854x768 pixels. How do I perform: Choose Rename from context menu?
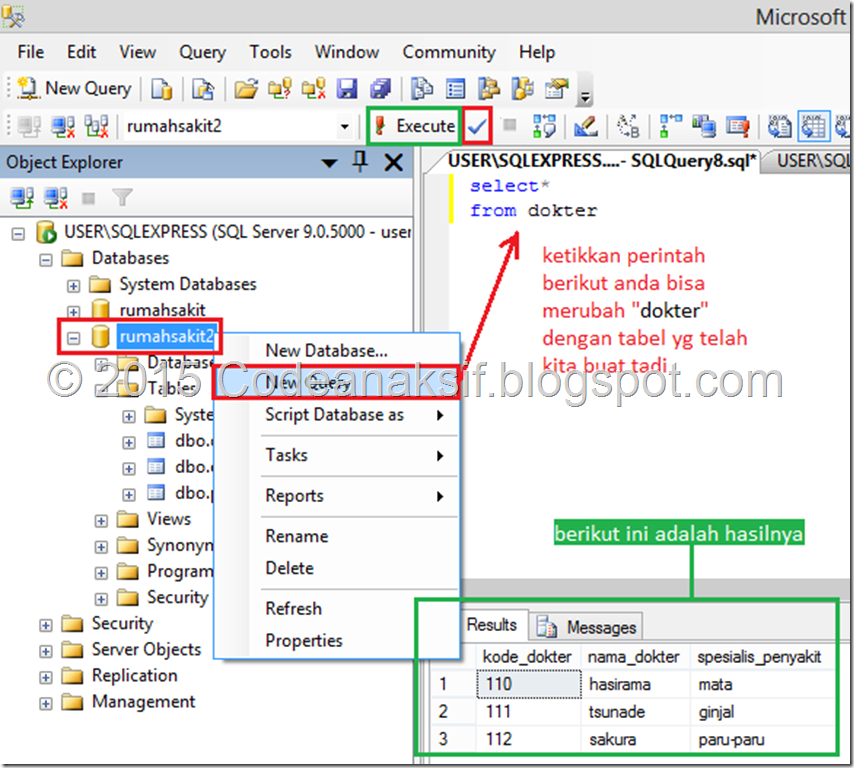pos(338,537)
